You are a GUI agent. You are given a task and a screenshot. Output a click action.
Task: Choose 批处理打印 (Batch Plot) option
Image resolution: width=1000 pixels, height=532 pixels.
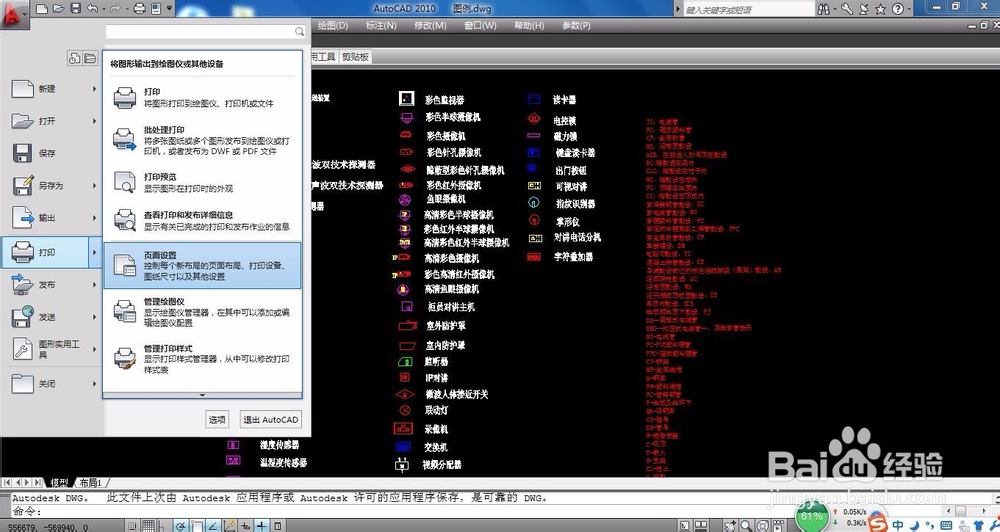(x=203, y=140)
